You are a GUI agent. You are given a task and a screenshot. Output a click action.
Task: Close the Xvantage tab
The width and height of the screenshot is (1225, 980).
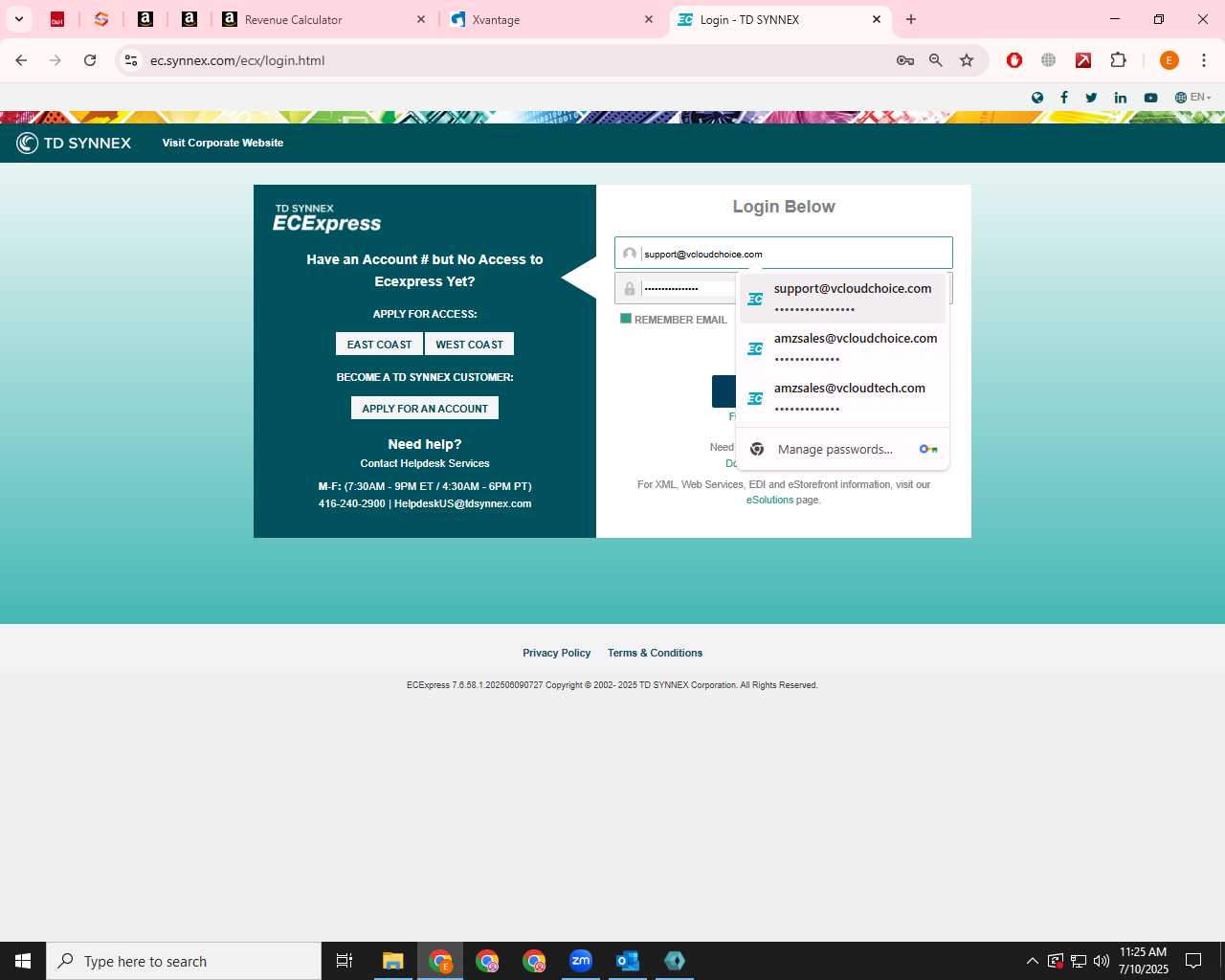[x=649, y=19]
